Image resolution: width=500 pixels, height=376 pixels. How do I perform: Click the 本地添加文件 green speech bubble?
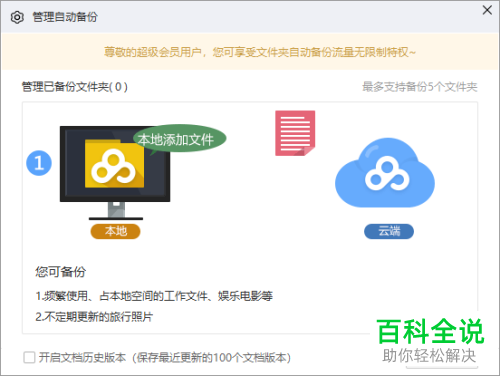click(179, 139)
